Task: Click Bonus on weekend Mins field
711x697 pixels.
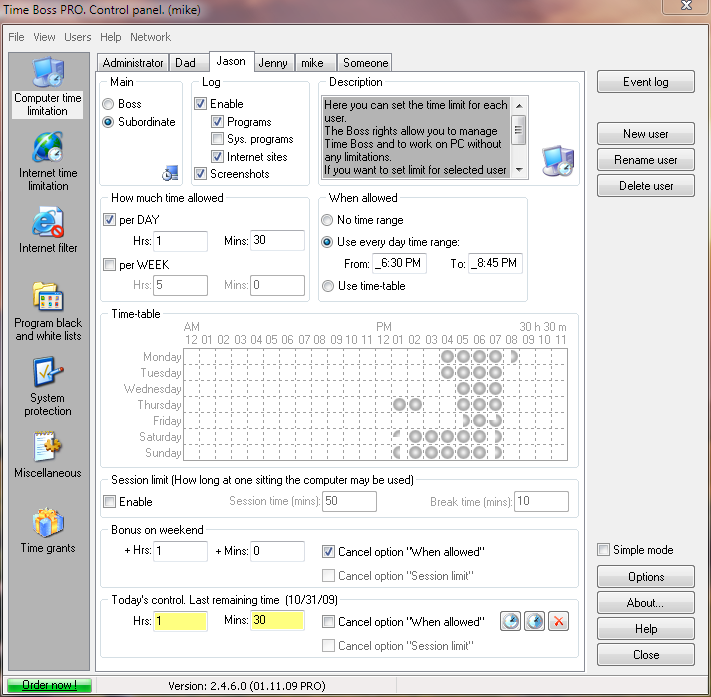Action: point(277,551)
